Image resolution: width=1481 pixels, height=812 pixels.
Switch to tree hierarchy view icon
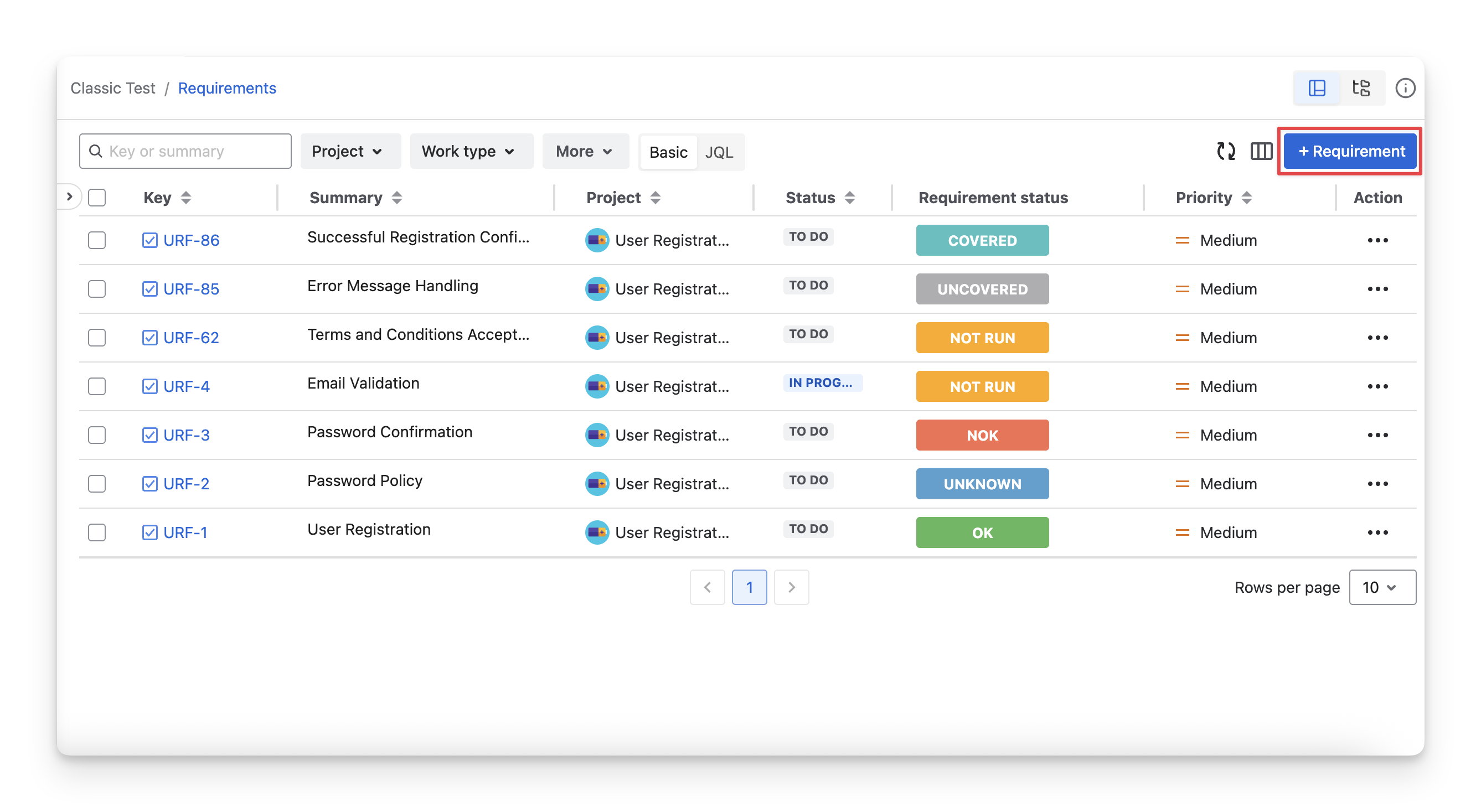coord(1361,88)
